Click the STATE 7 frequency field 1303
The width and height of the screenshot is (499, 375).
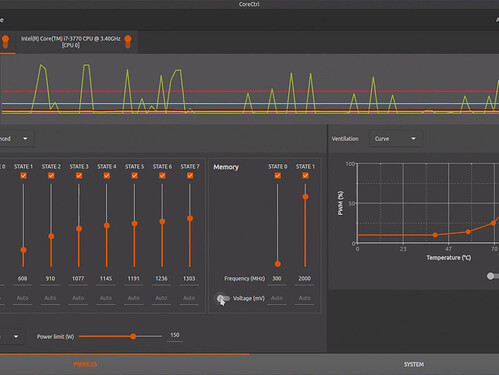tap(189, 279)
